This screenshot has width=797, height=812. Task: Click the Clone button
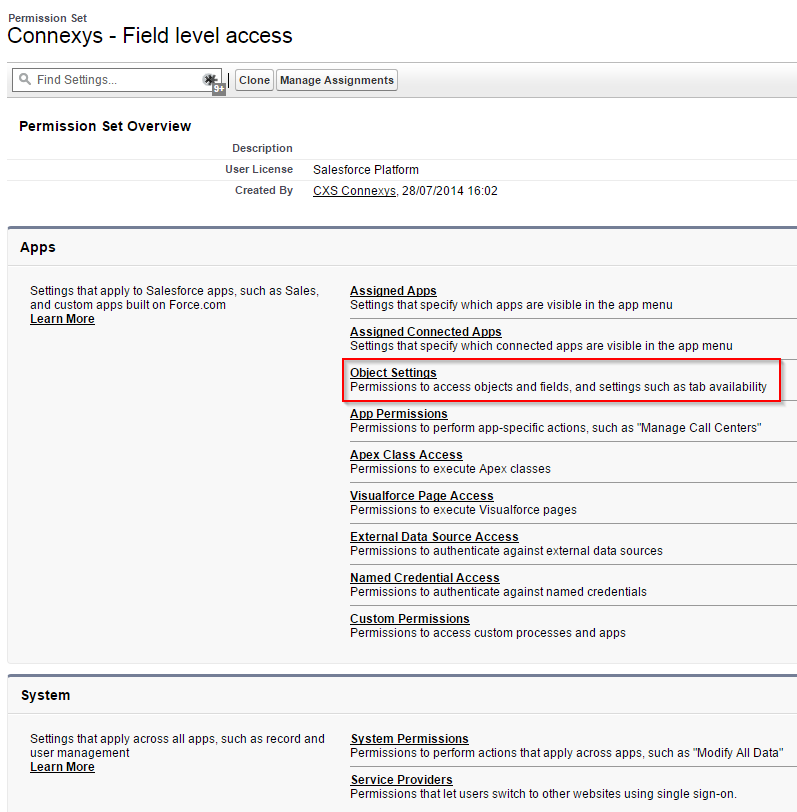(254, 80)
